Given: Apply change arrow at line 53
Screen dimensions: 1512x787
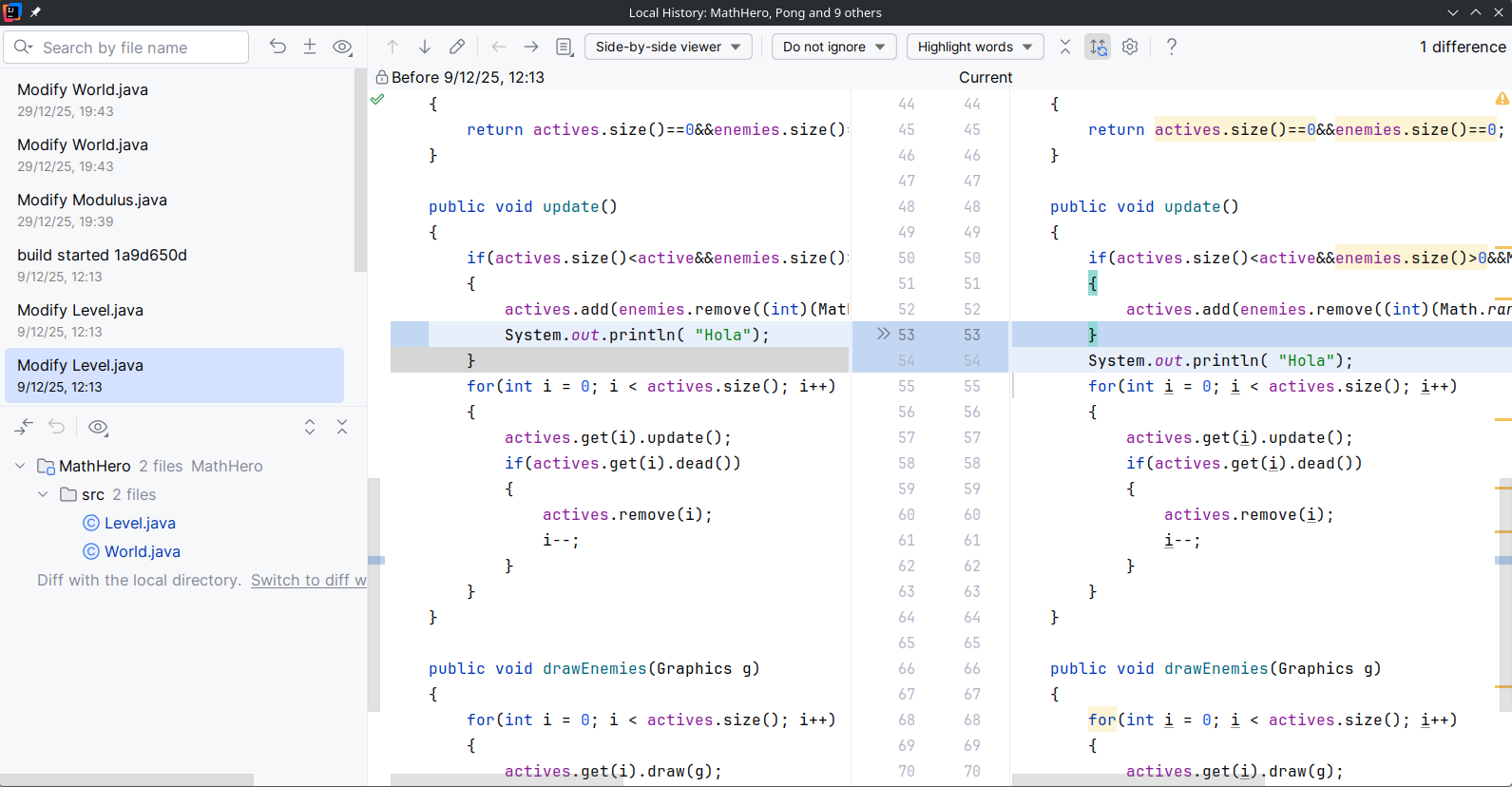Looking at the screenshot, I should pyautogui.click(x=884, y=334).
